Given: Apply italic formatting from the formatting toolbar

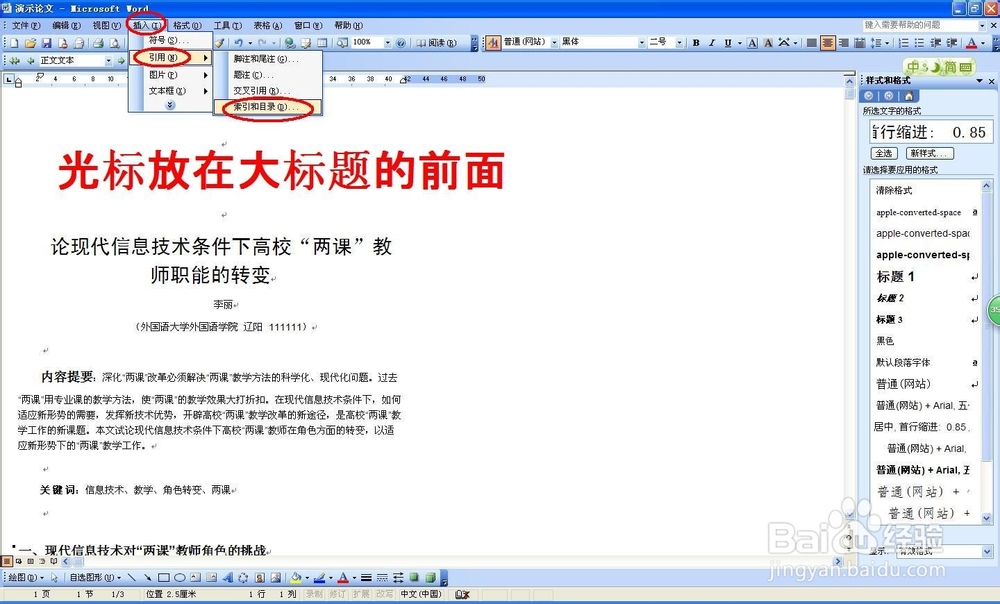Looking at the screenshot, I should (712, 44).
